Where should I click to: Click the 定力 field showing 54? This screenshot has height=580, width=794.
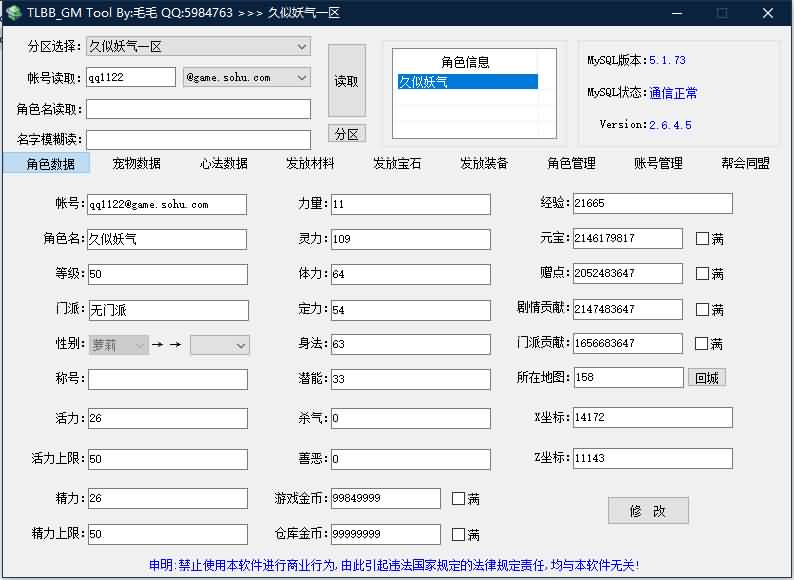[x=411, y=310]
